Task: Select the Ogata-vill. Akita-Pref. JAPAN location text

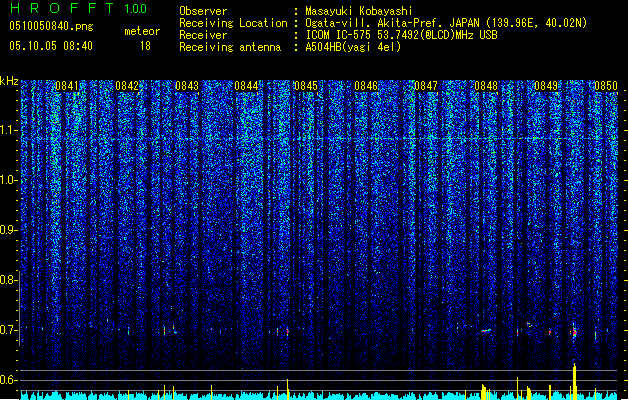Action: [446, 23]
